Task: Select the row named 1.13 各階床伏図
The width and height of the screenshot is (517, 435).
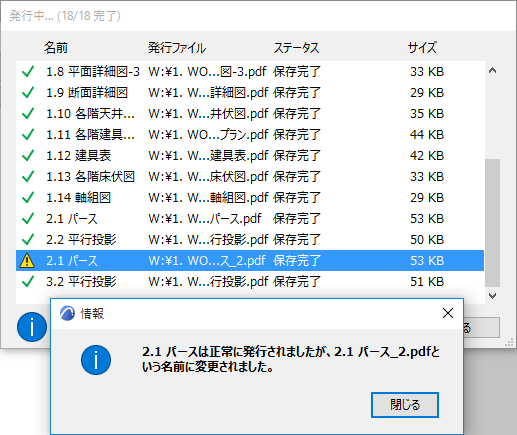Action: point(250,176)
